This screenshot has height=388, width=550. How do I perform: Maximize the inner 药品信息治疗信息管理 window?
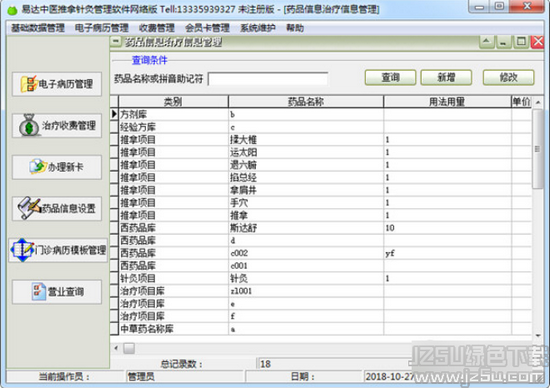pyautogui.click(x=521, y=42)
